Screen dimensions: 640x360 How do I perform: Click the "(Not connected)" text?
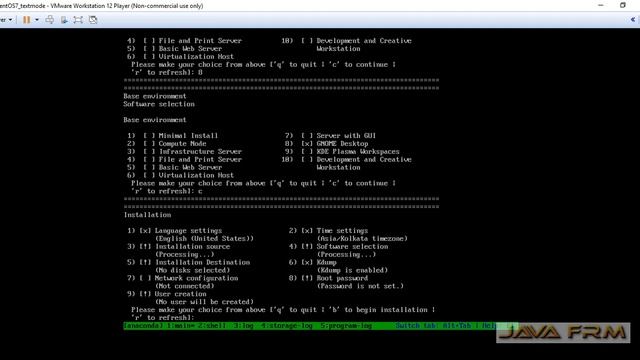pyautogui.click(x=184, y=286)
